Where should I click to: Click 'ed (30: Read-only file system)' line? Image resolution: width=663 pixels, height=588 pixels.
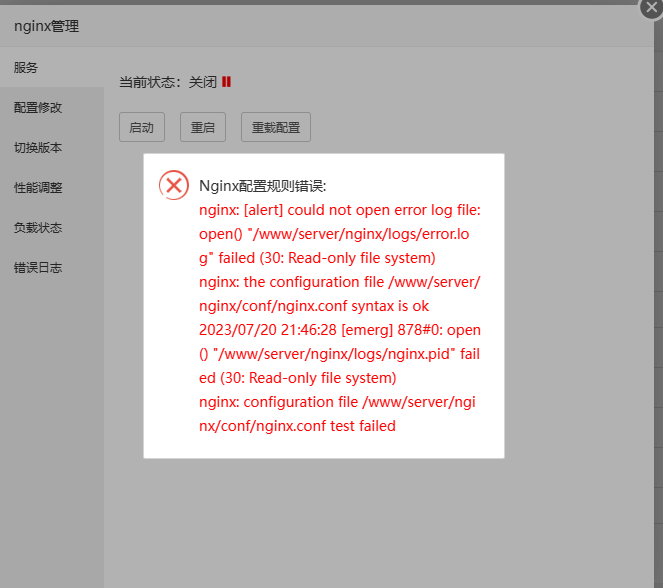(x=298, y=378)
